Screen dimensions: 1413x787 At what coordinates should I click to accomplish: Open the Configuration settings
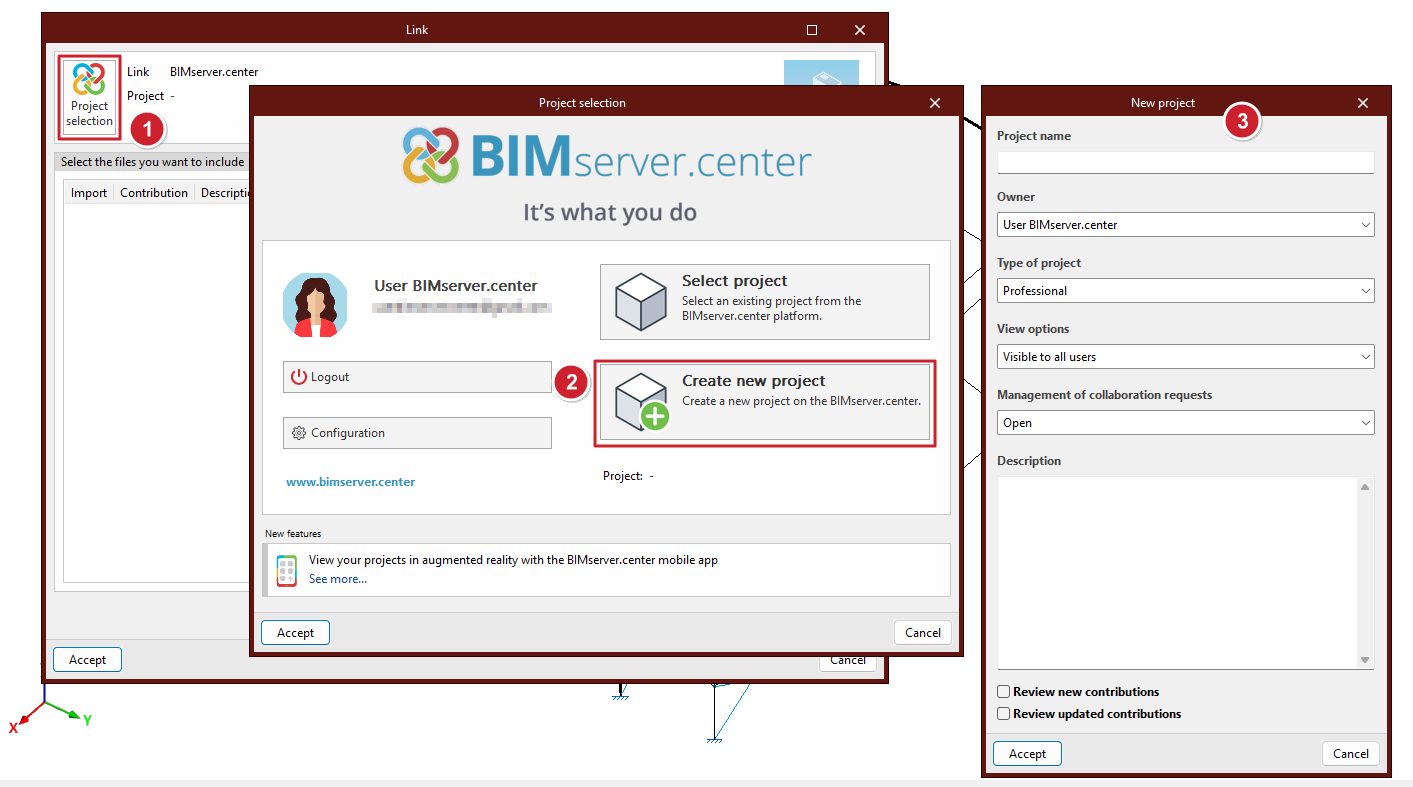pos(417,433)
